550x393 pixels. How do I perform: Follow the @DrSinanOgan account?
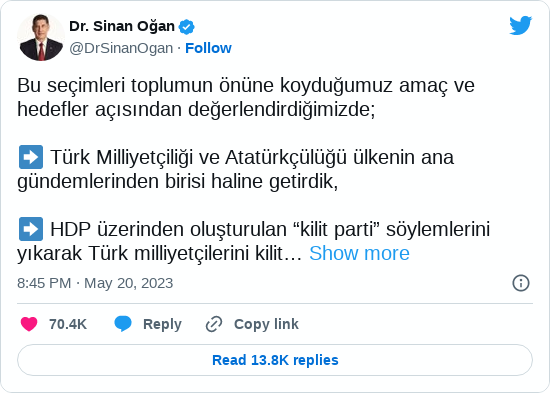[208, 48]
